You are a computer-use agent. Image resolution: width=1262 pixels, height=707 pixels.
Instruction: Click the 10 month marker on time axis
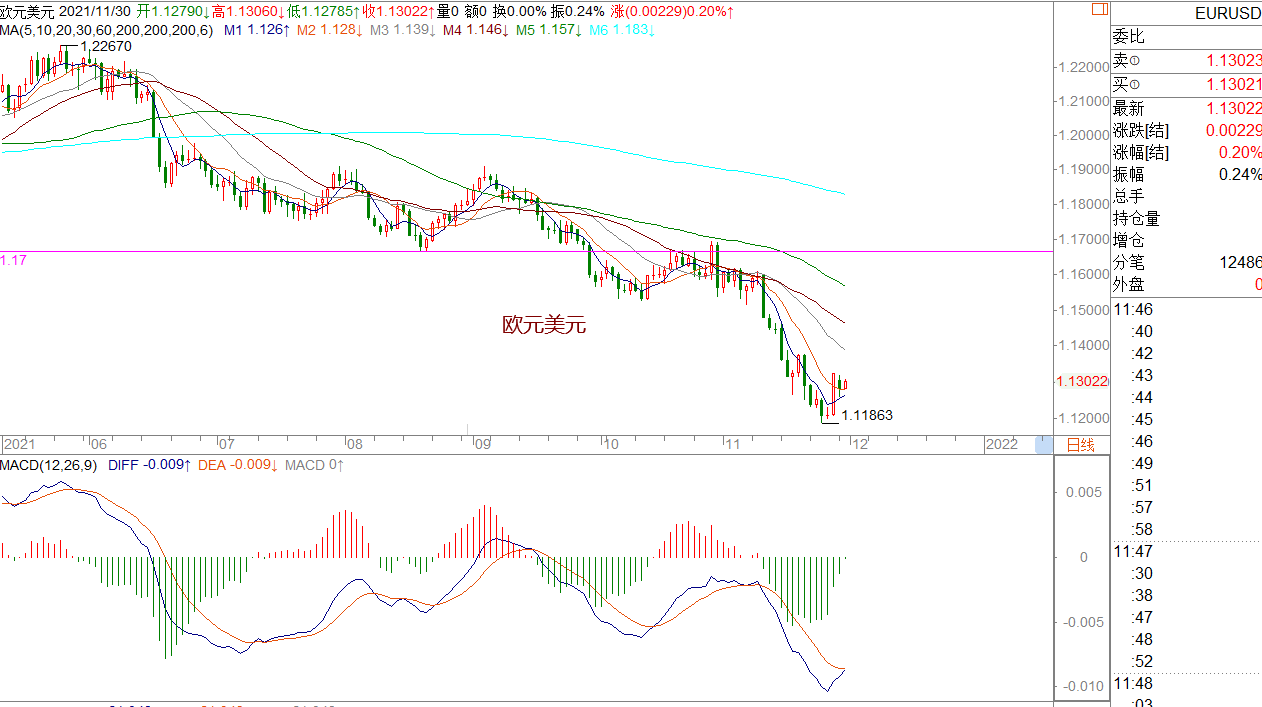point(613,444)
